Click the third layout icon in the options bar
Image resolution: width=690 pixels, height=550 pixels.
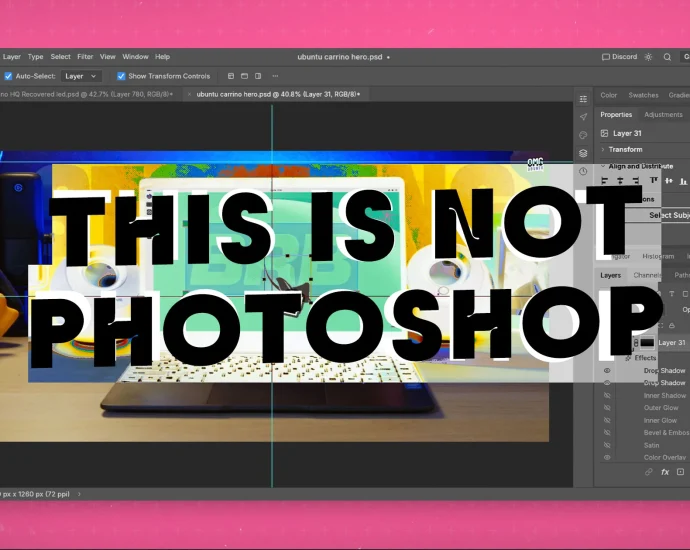tap(258, 76)
